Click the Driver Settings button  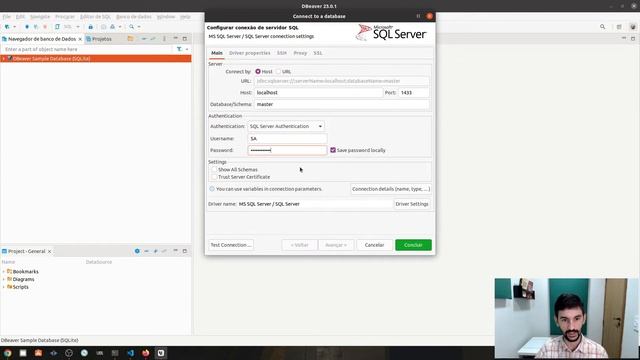click(412, 204)
